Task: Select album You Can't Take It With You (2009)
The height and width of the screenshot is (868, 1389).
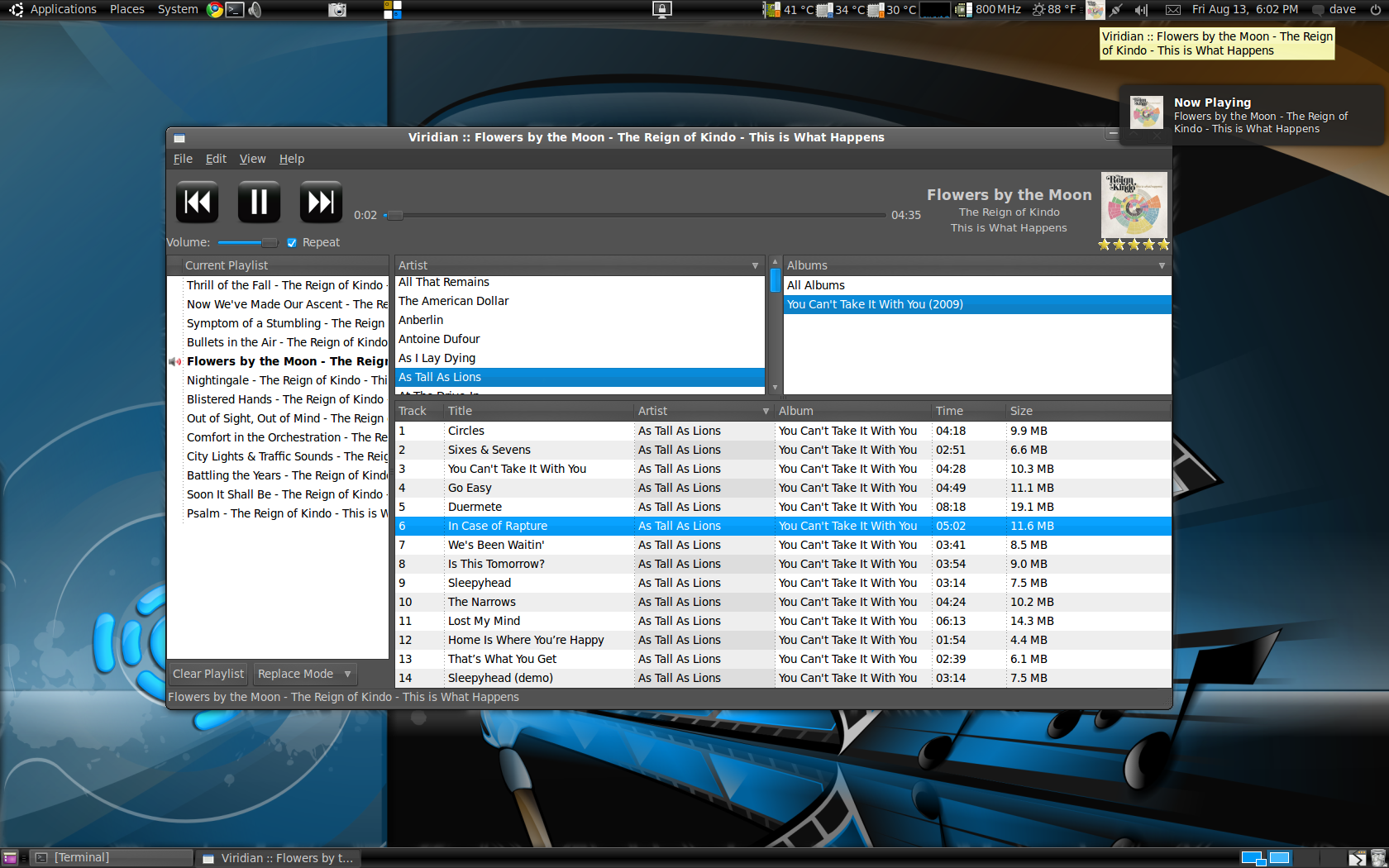Action: pyautogui.click(x=977, y=304)
